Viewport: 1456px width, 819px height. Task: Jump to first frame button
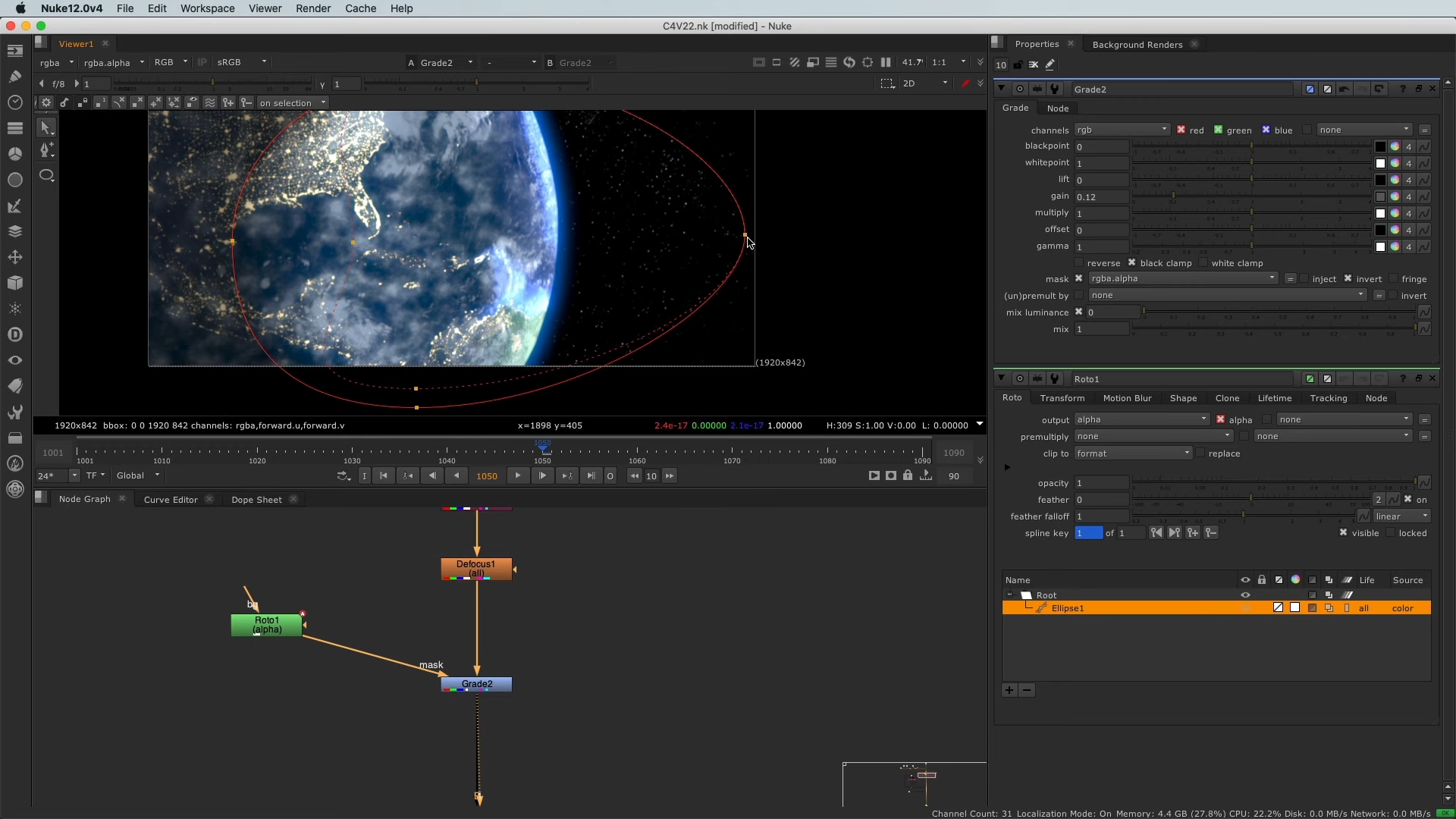pyautogui.click(x=384, y=475)
